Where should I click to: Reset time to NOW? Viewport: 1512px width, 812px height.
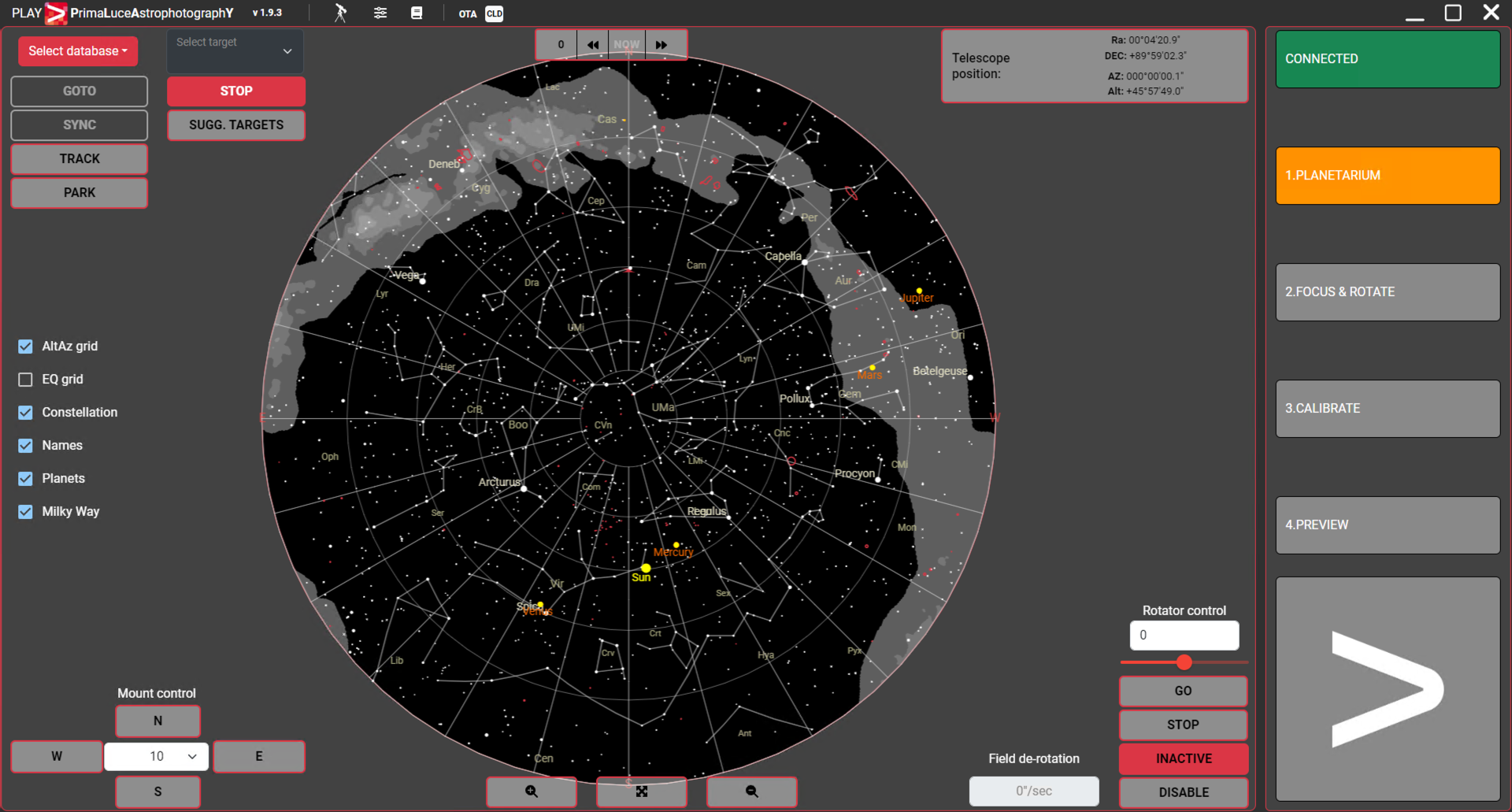[x=627, y=45]
